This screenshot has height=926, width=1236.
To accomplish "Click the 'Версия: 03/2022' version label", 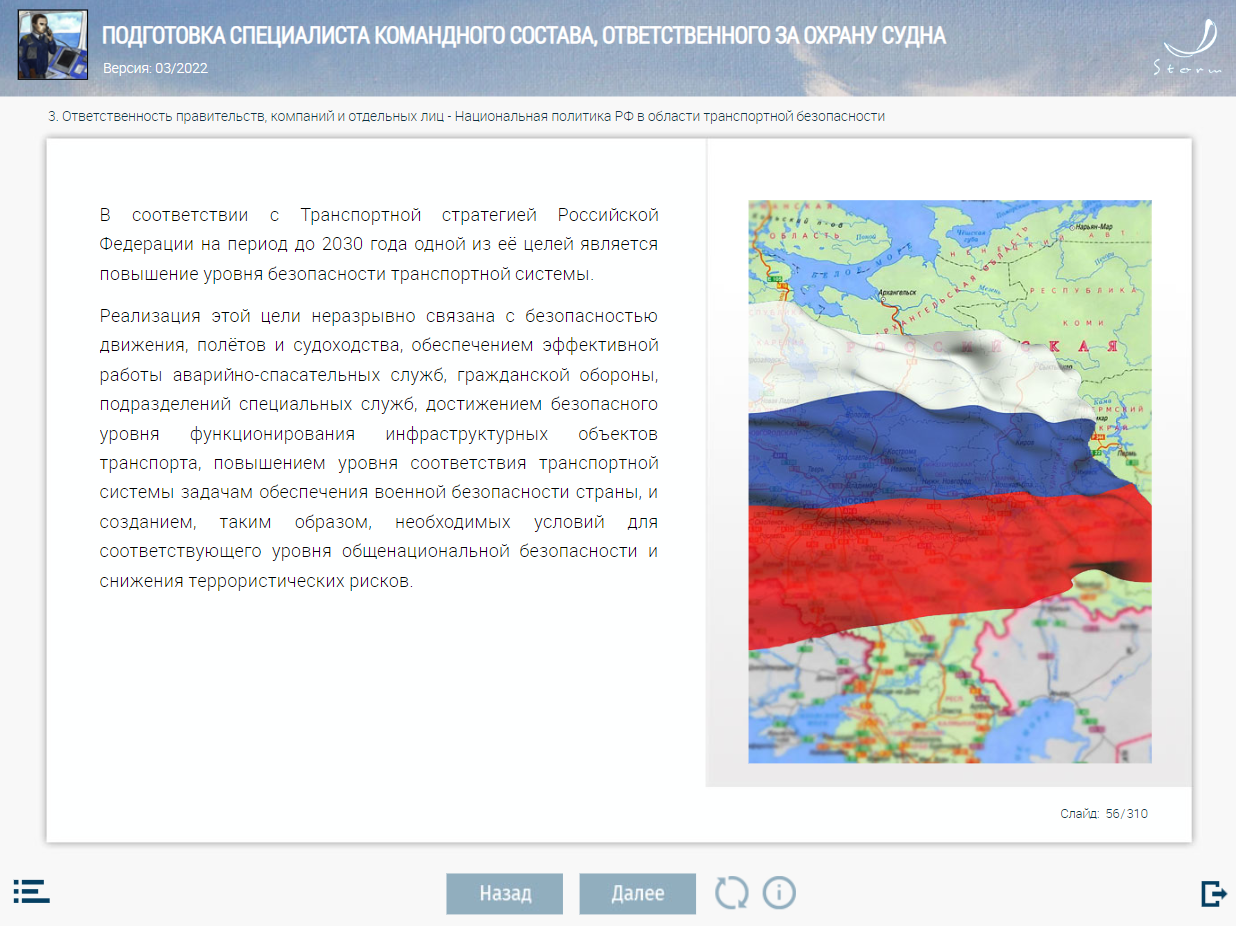I will pyautogui.click(x=155, y=69).
